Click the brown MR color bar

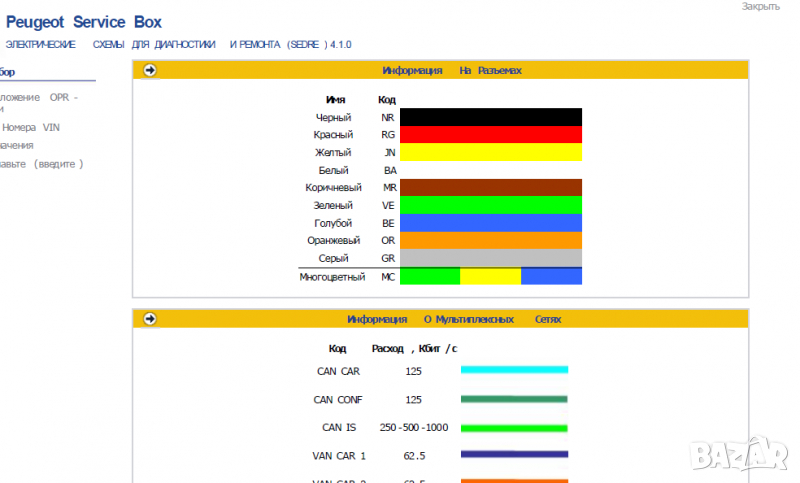pyautogui.click(x=490, y=187)
